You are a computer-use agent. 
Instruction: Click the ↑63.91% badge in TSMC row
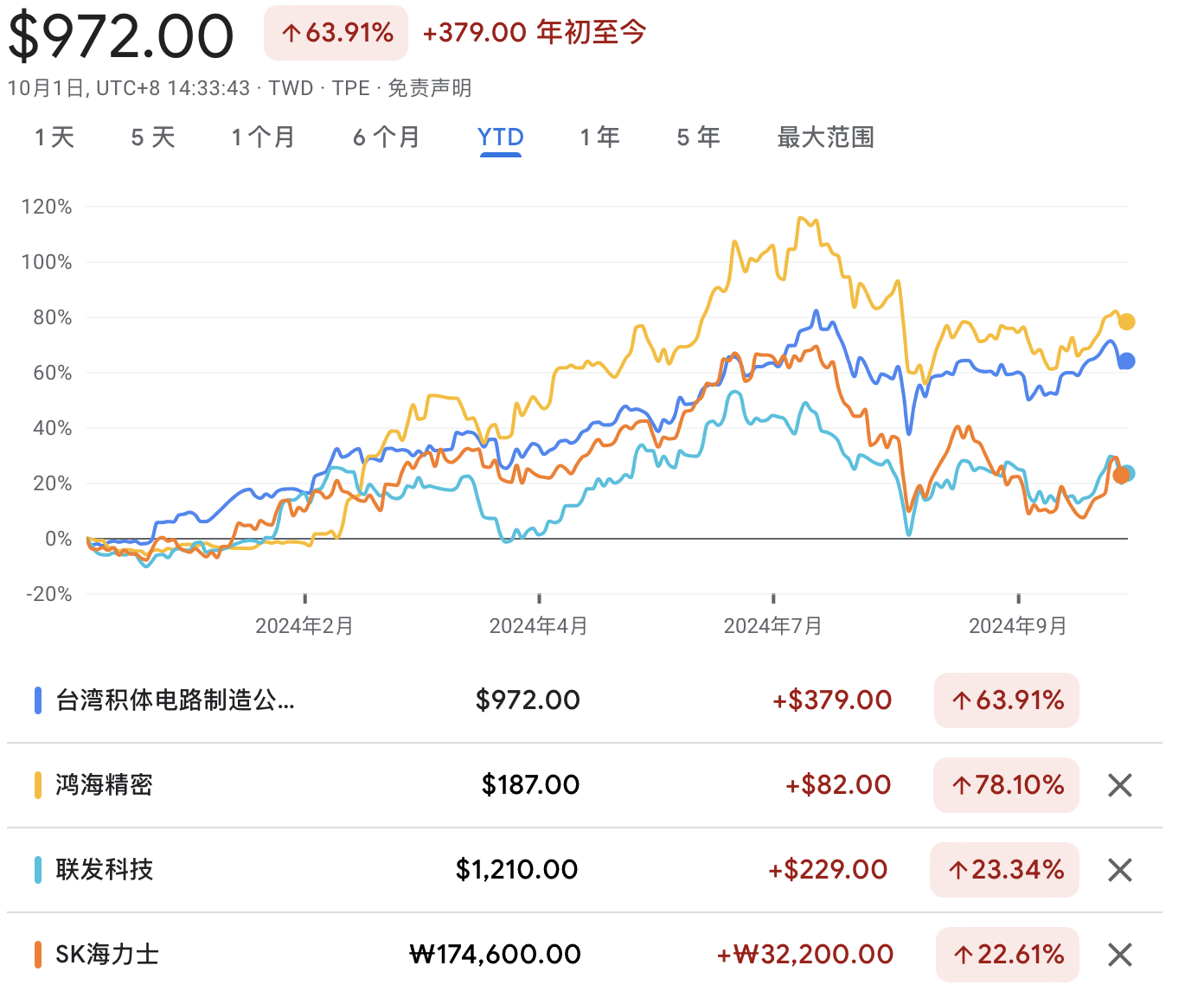[1007, 700]
